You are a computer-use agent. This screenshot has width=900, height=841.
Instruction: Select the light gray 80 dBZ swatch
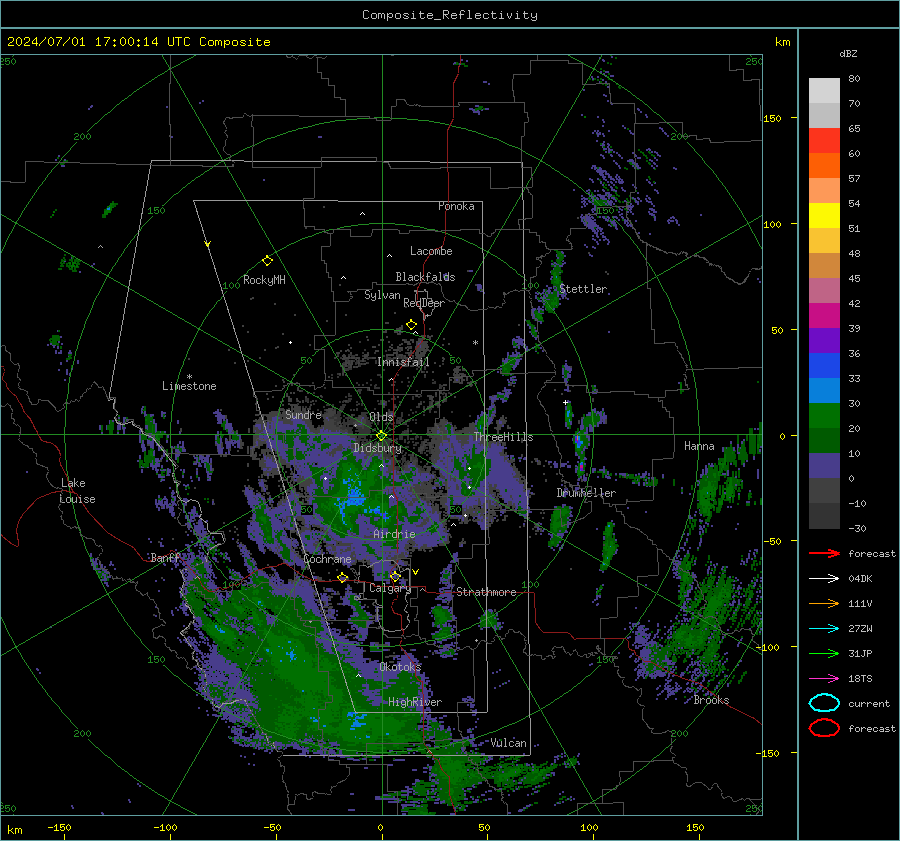coord(824,91)
